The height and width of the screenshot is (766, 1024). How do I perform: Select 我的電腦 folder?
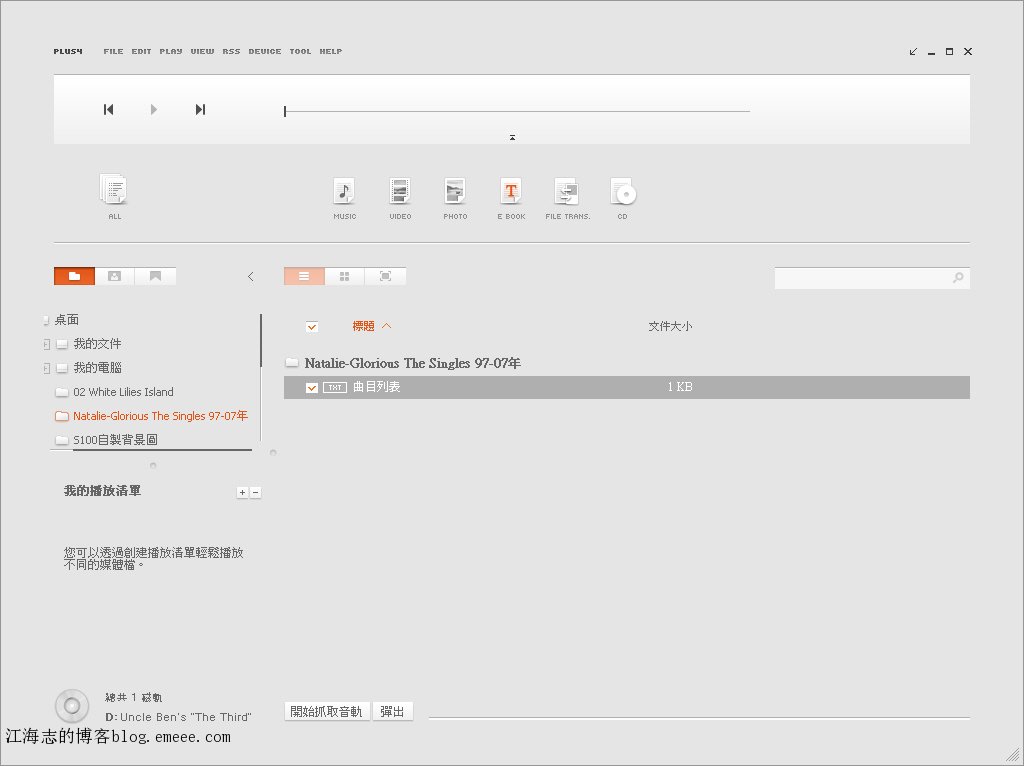[x=97, y=368]
